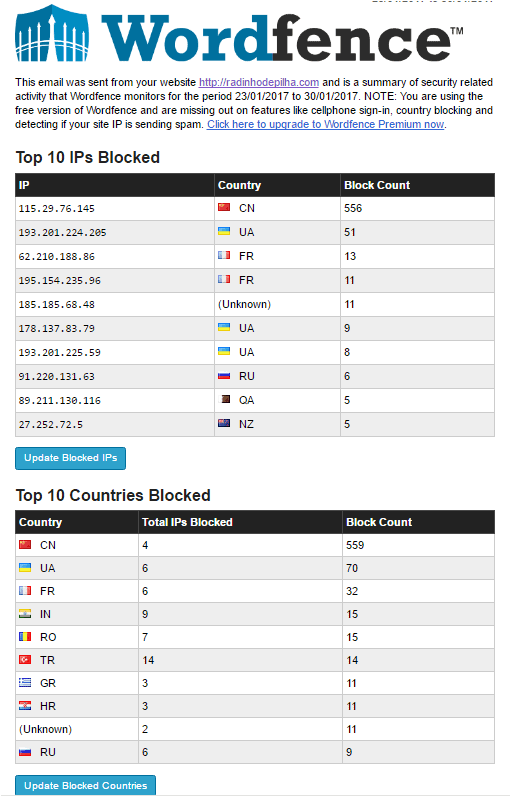
Task: Click Croatia flag in the HR row
Action: click(x=25, y=706)
